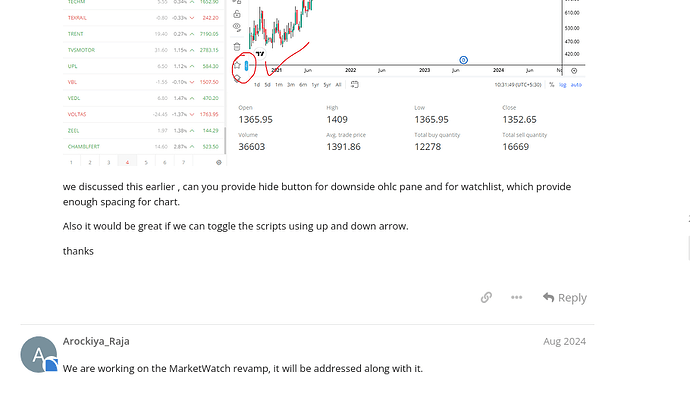690x400 pixels.
Task: Toggle the log scale option
Action: pos(562,85)
